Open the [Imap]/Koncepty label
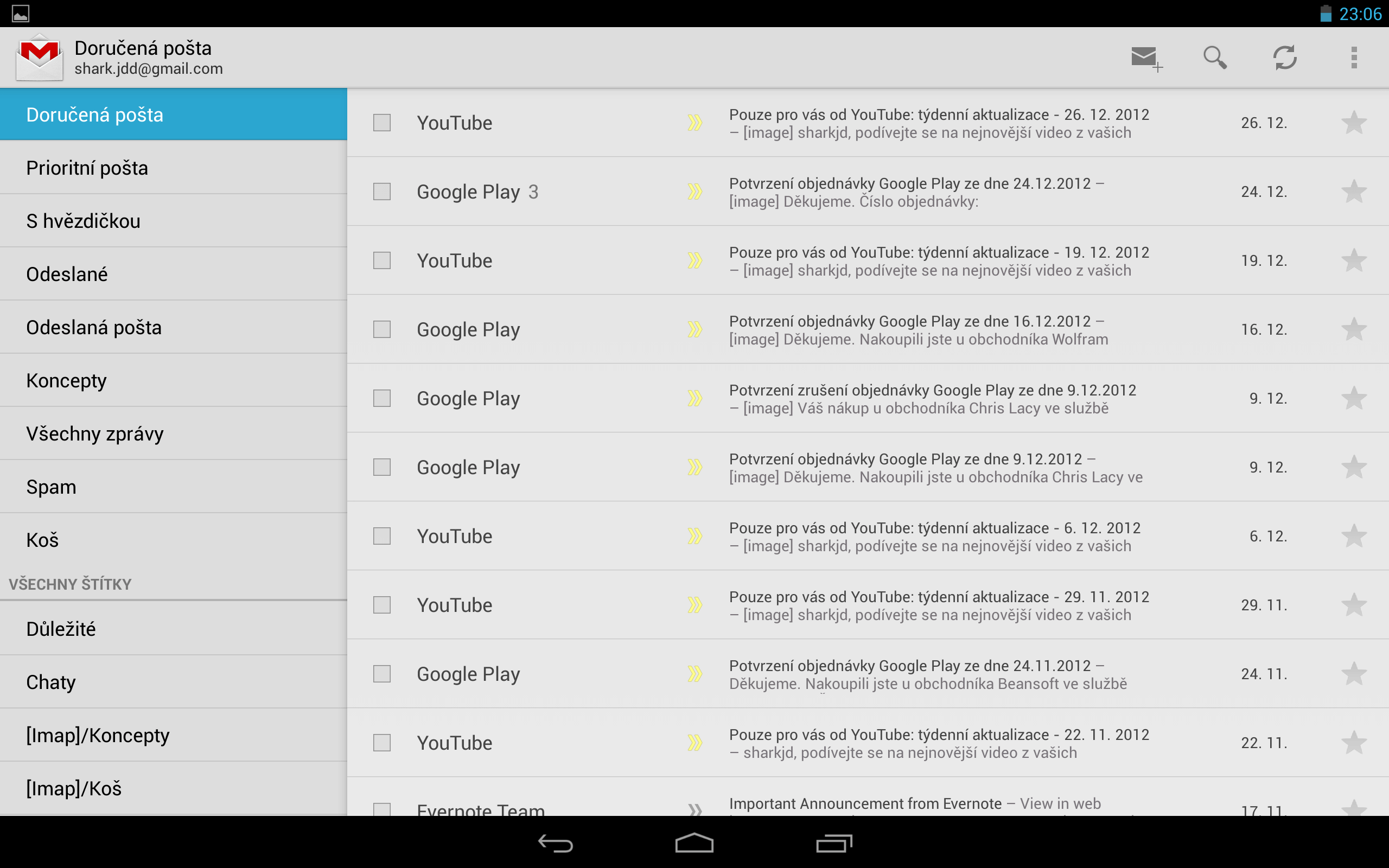Screen dimensions: 1389x868 173,736
